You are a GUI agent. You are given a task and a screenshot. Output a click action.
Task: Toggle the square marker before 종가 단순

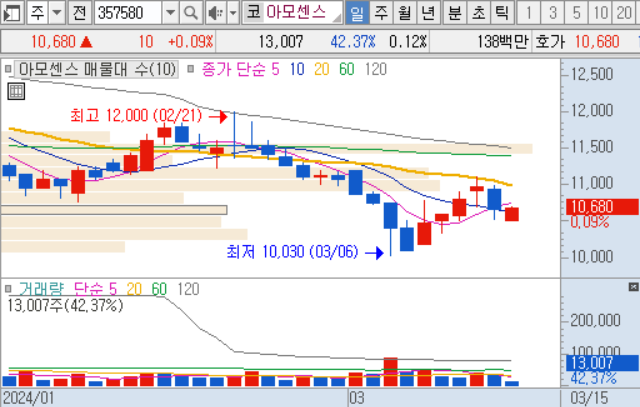tap(190, 69)
